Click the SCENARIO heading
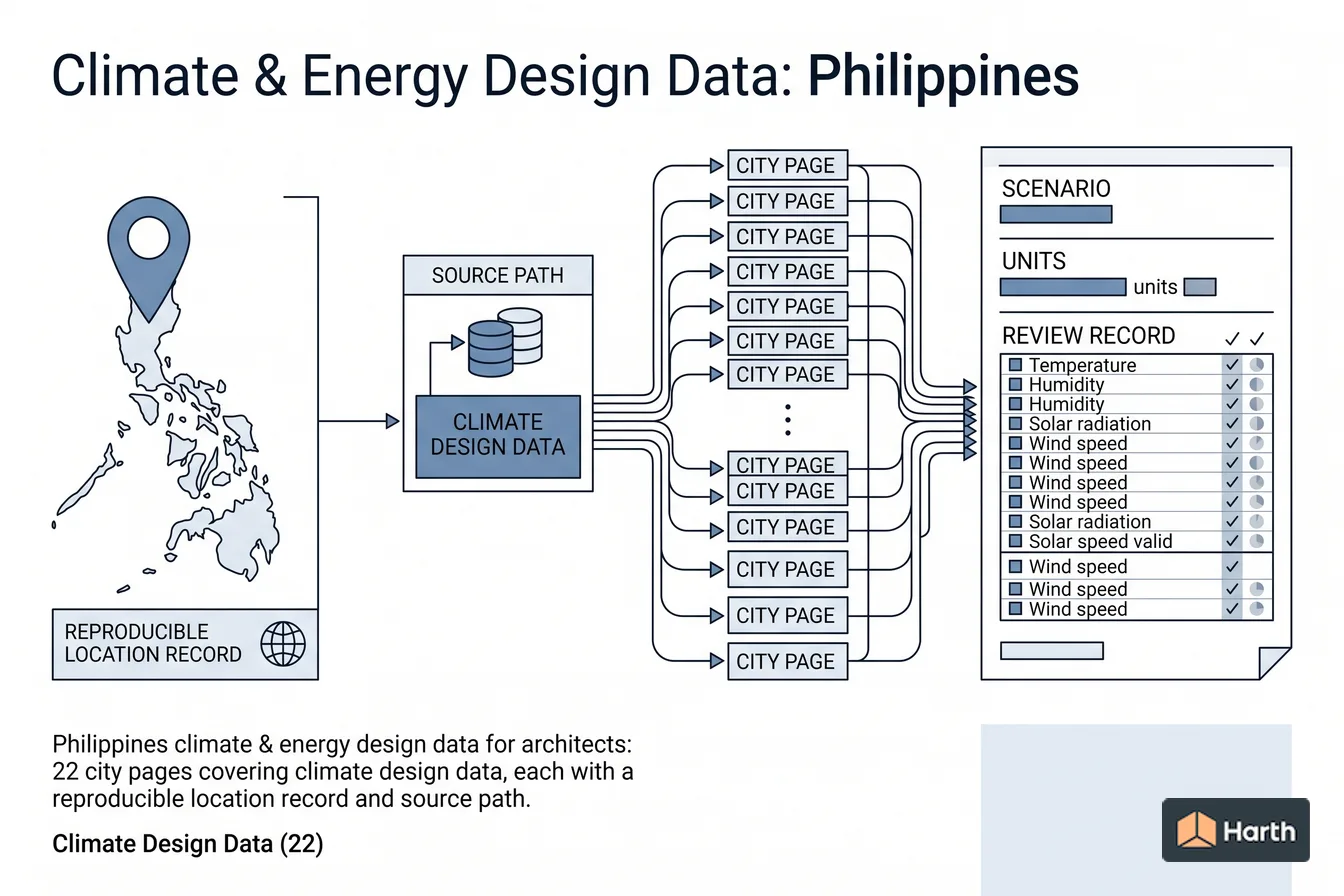The image size is (1344, 896). coord(1056,189)
